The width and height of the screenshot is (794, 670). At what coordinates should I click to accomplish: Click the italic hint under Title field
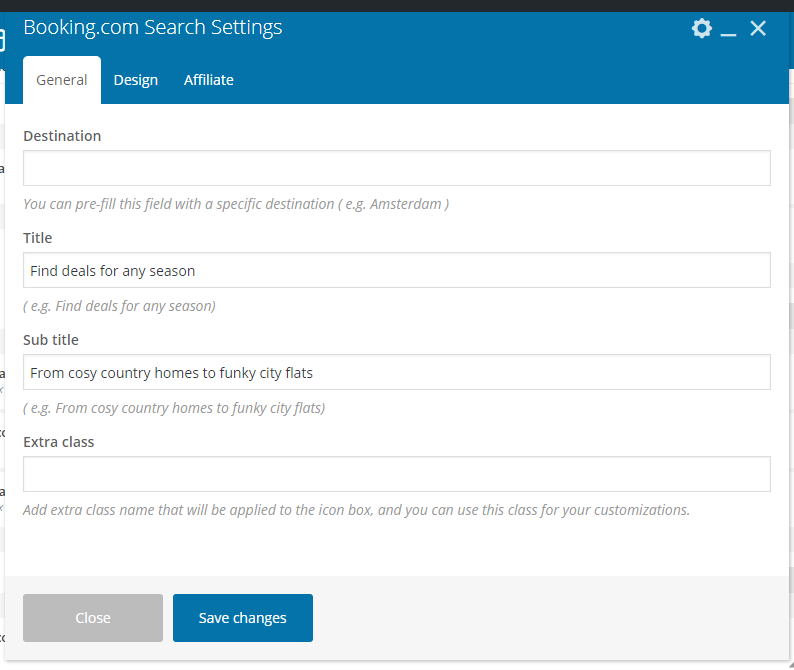120,306
